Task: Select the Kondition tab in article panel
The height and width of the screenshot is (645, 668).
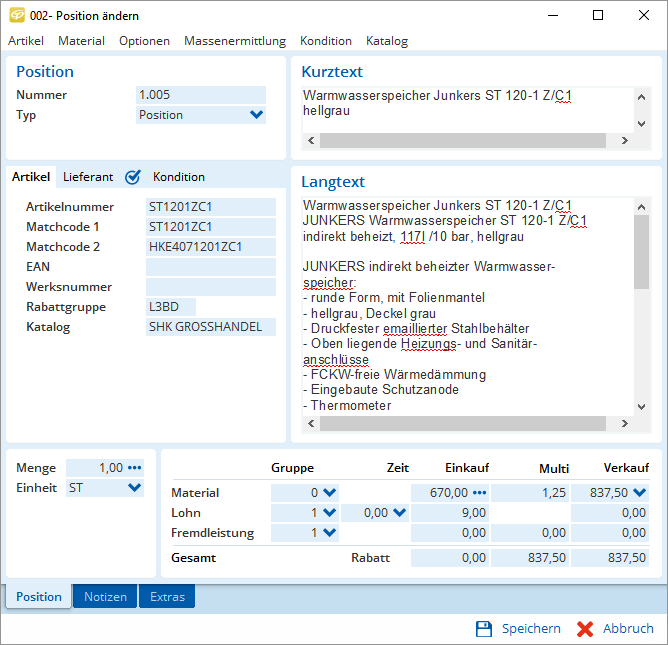Action: point(178,177)
